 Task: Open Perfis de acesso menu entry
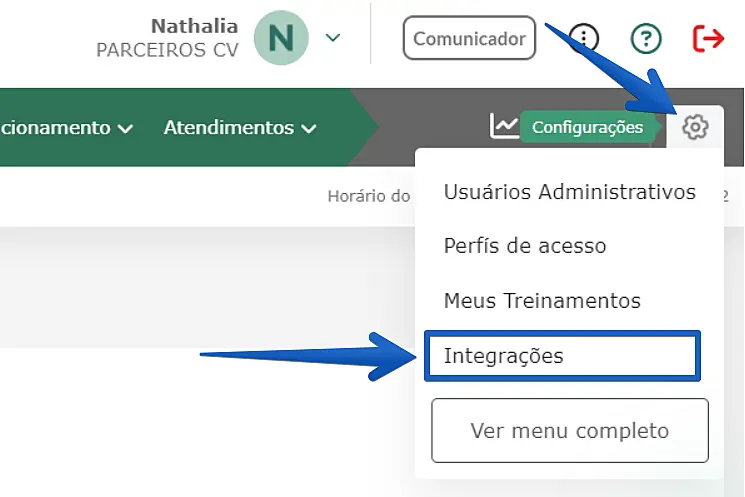[525, 246]
